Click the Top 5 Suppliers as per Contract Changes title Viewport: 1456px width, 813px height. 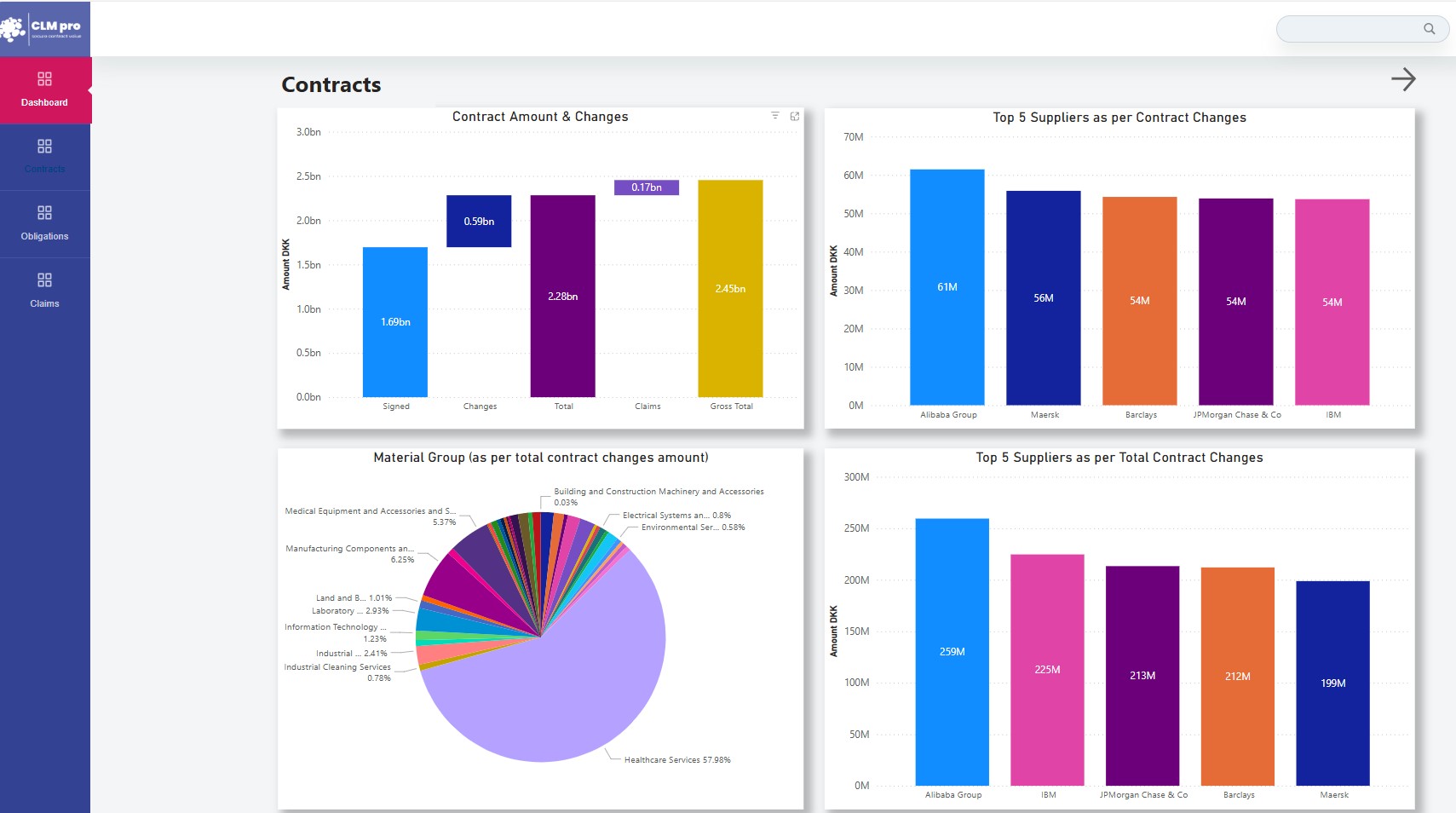(x=1119, y=118)
